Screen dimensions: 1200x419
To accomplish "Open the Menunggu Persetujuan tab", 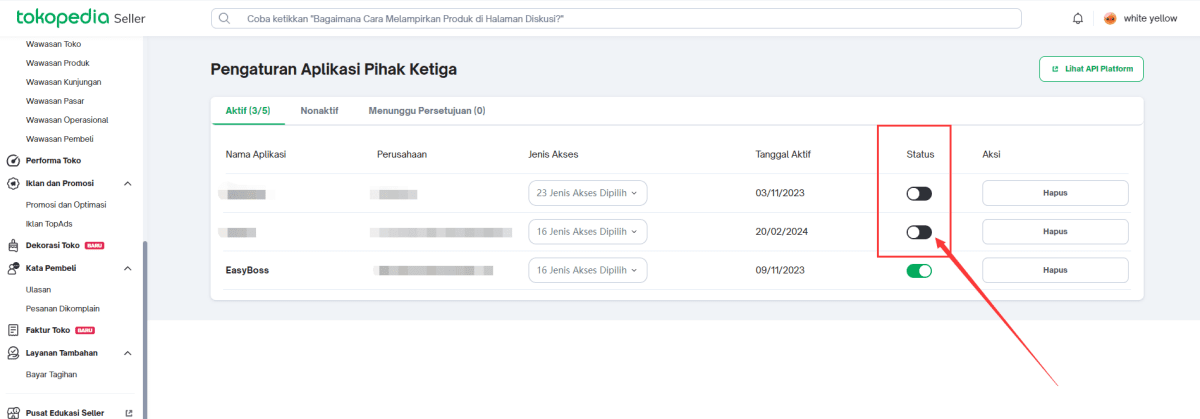I will tap(426, 111).
